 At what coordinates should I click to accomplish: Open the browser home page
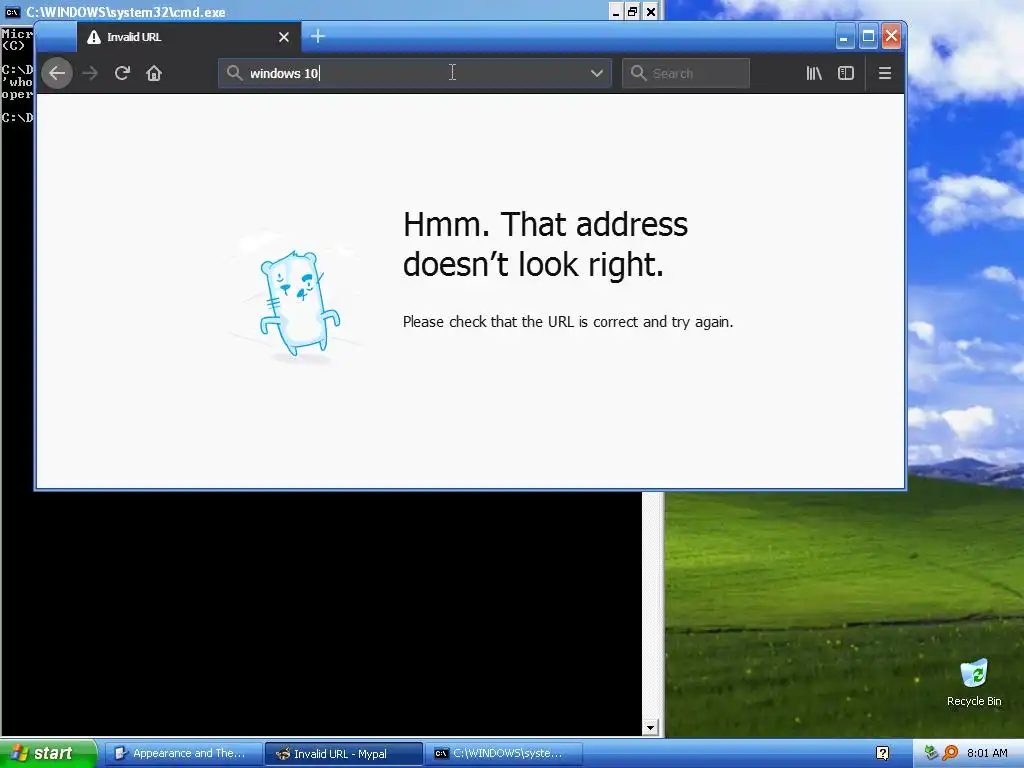pos(153,73)
